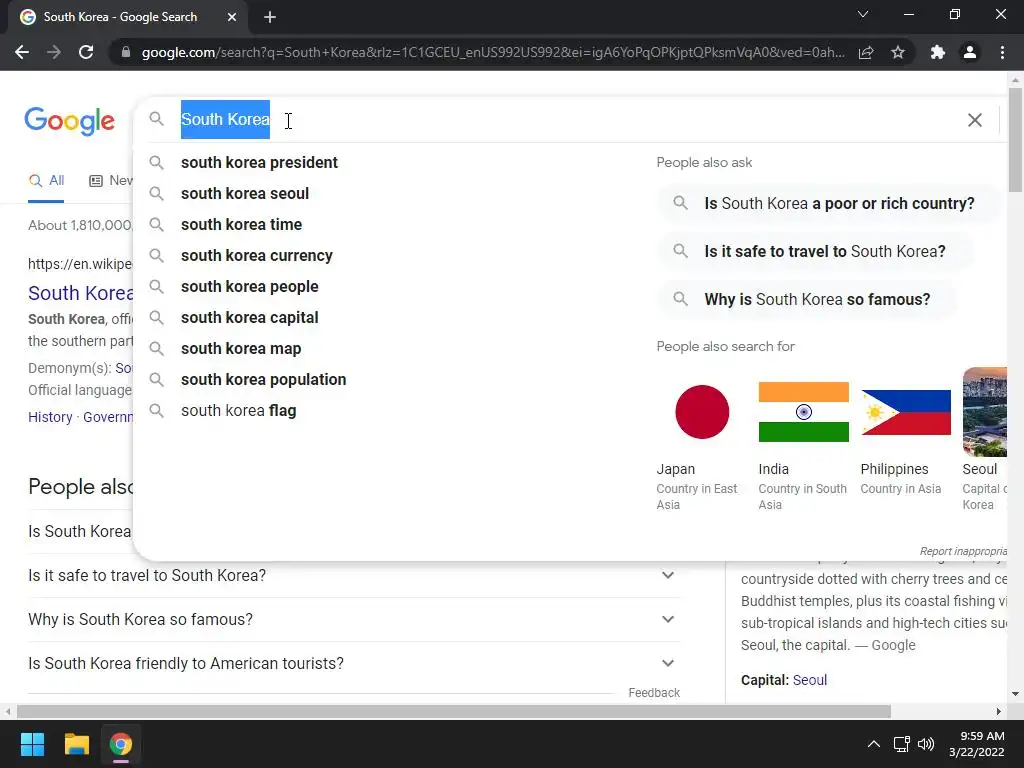Viewport: 1024px width, 768px height.
Task: Expand 'Is it safe to travel to South Korea?' question
Action: (x=354, y=575)
